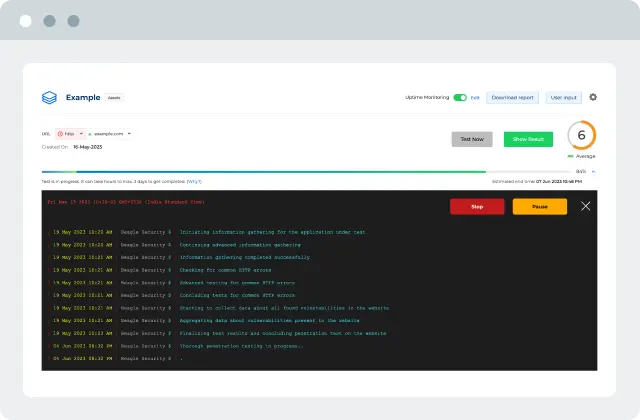Click the green Show Result button
Screen dimensions: 640x420
(x=528, y=139)
